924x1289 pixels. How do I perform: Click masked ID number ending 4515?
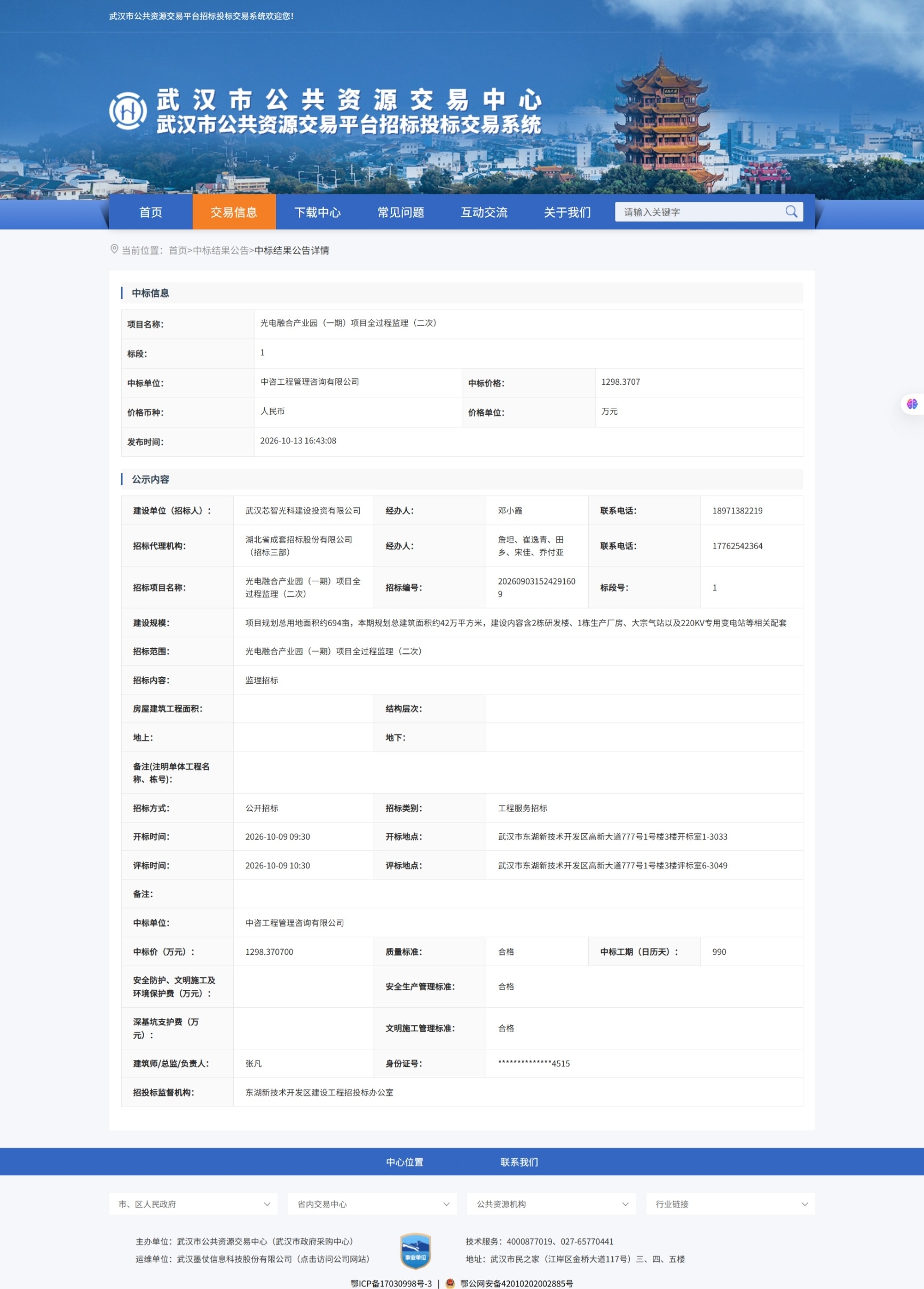click(x=534, y=1063)
